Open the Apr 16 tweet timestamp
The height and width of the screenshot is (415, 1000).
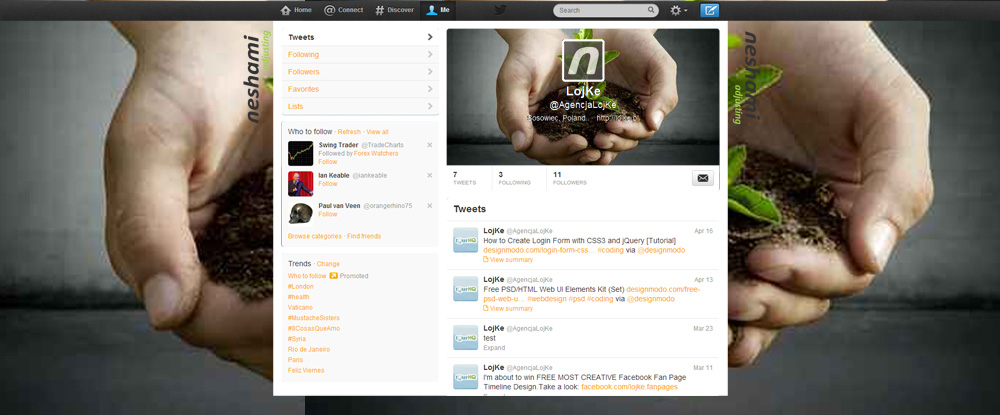(x=703, y=231)
